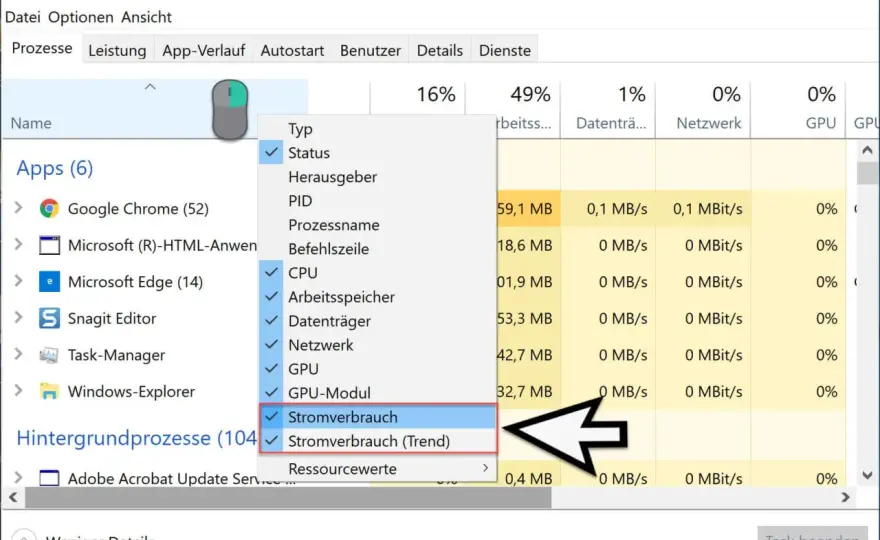Screen dimensions: 880x540
Task: Click the vertical scrollbar down arrow
Action: (867, 475)
